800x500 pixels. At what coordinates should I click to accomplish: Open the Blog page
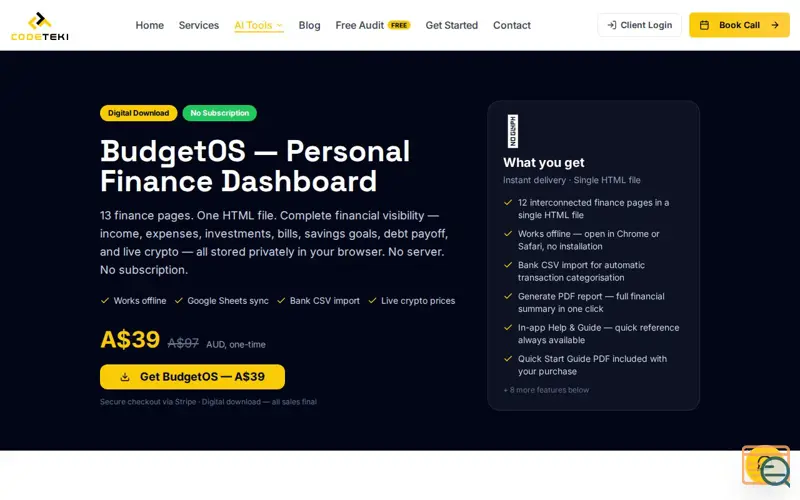[309, 25]
